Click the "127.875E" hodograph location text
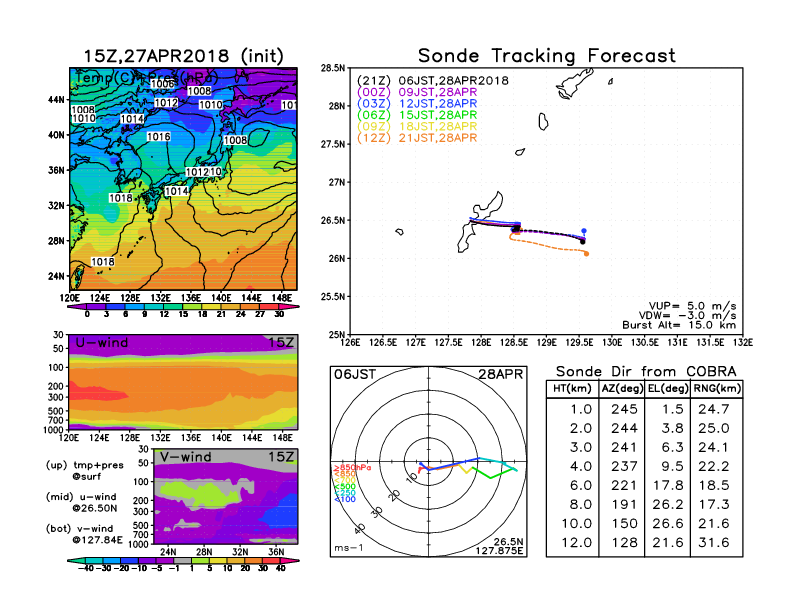 (x=499, y=550)
